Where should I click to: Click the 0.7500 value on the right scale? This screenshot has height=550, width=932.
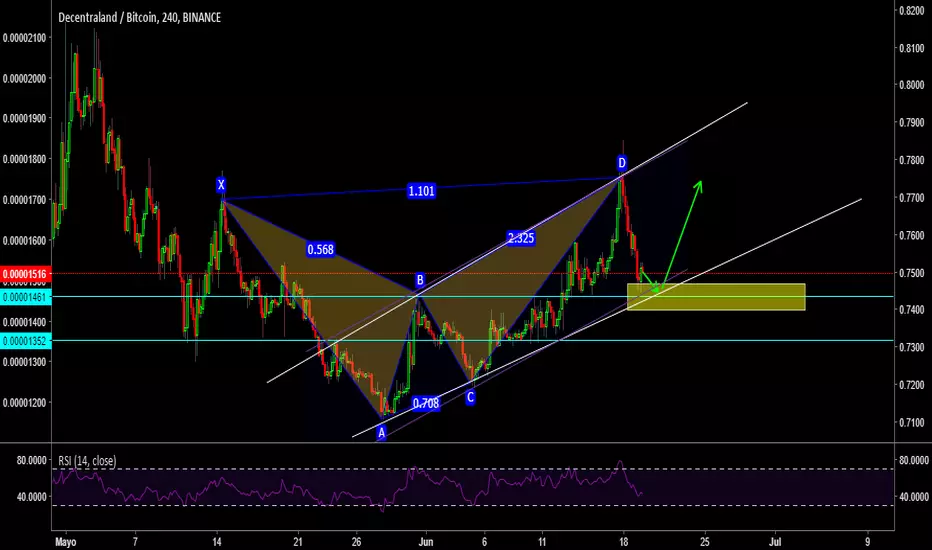pyautogui.click(x=912, y=273)
